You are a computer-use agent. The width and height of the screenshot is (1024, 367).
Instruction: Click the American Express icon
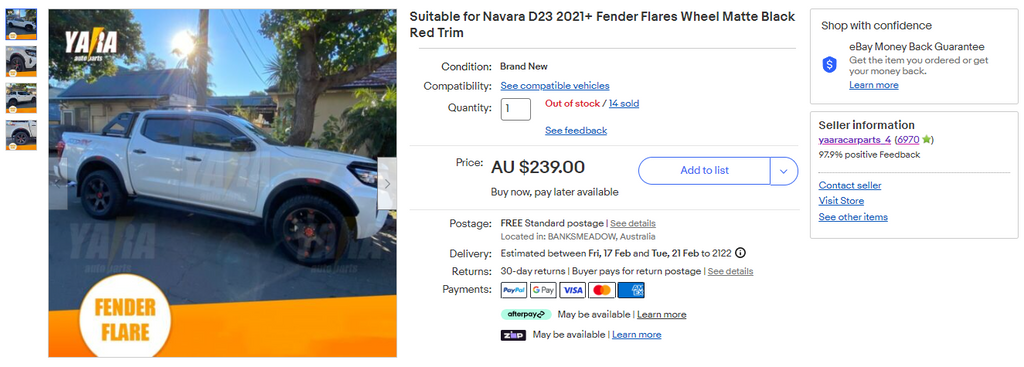tap(632, 290)
